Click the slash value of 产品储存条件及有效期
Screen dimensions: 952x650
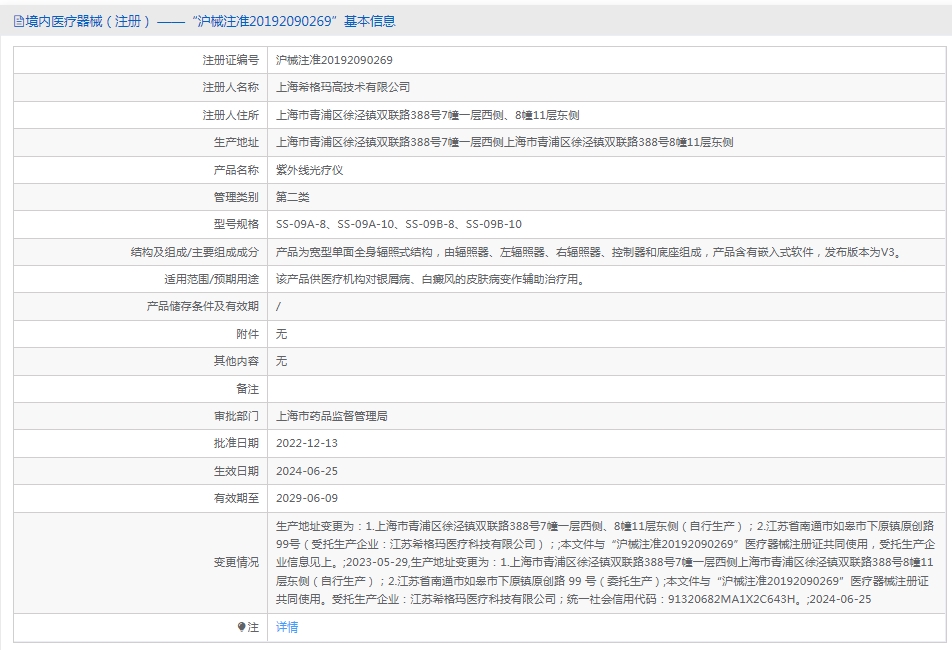tap(278, 306)
